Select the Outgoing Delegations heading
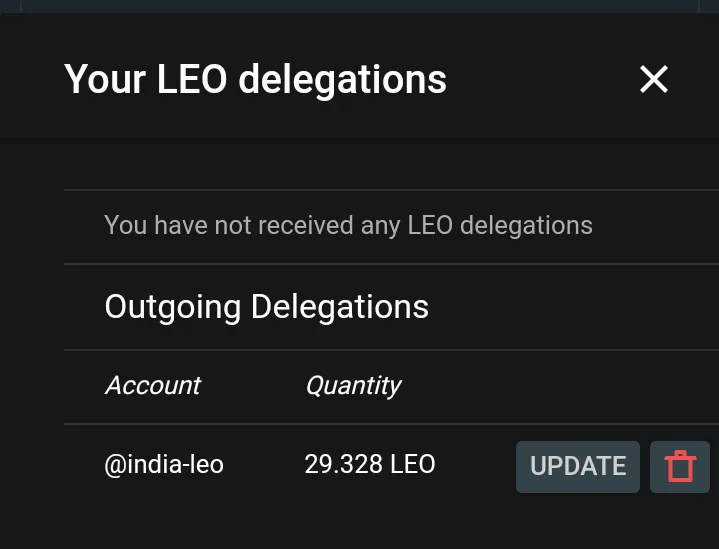Screen dimensions: 719x549 266,307
